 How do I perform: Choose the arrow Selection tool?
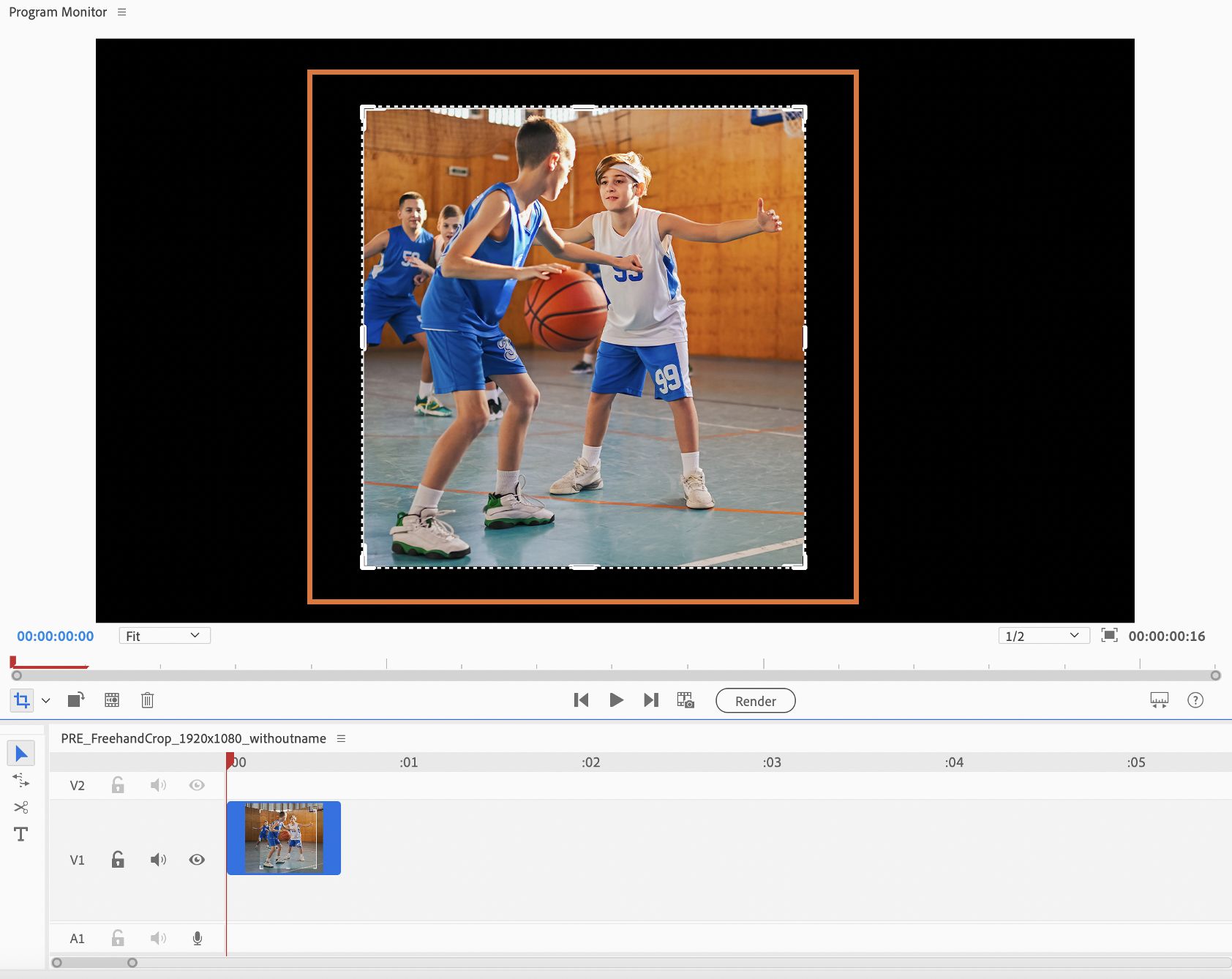(21, 753)
